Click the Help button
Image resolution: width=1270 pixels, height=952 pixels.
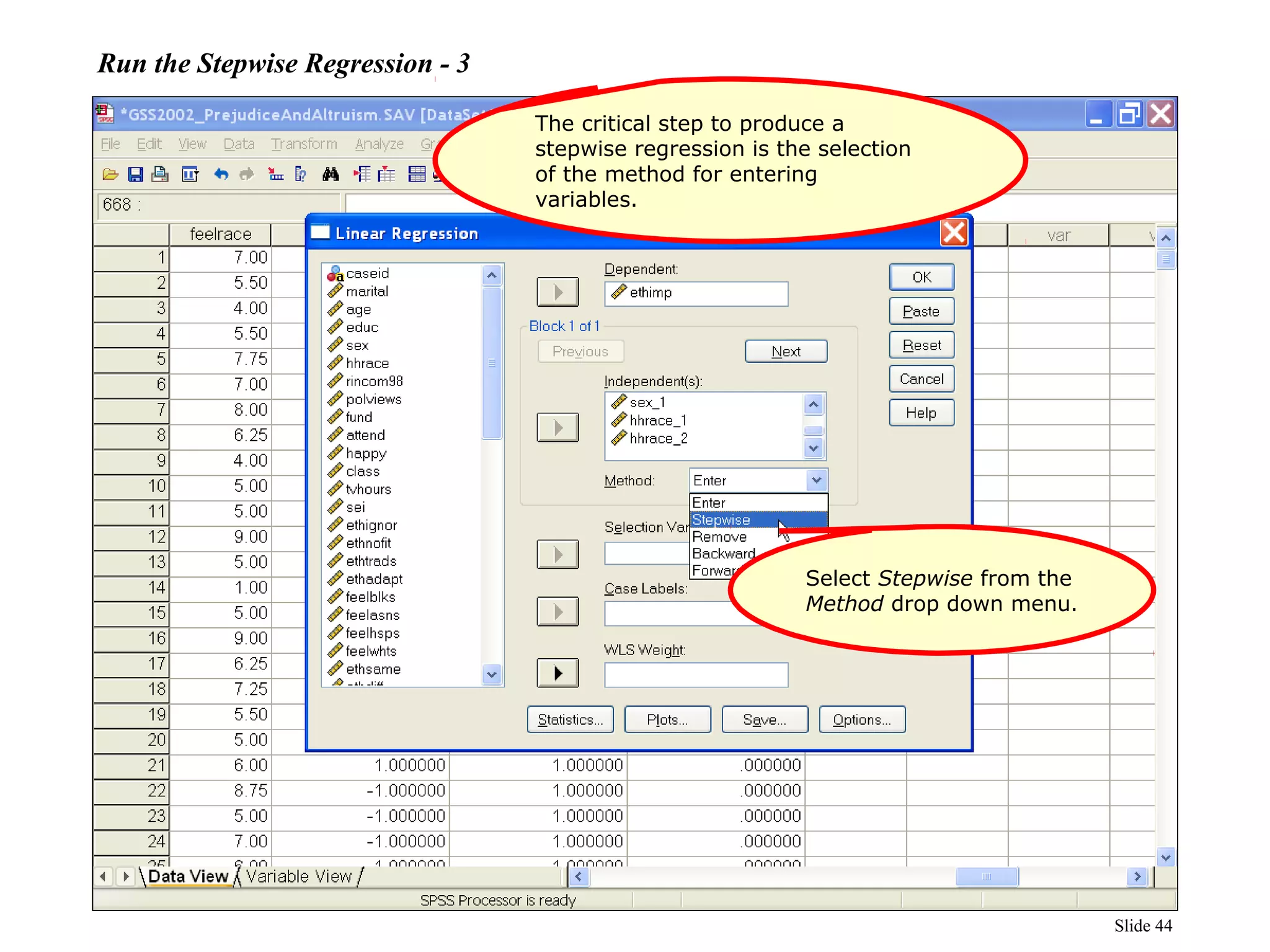[x=921, y=413]
